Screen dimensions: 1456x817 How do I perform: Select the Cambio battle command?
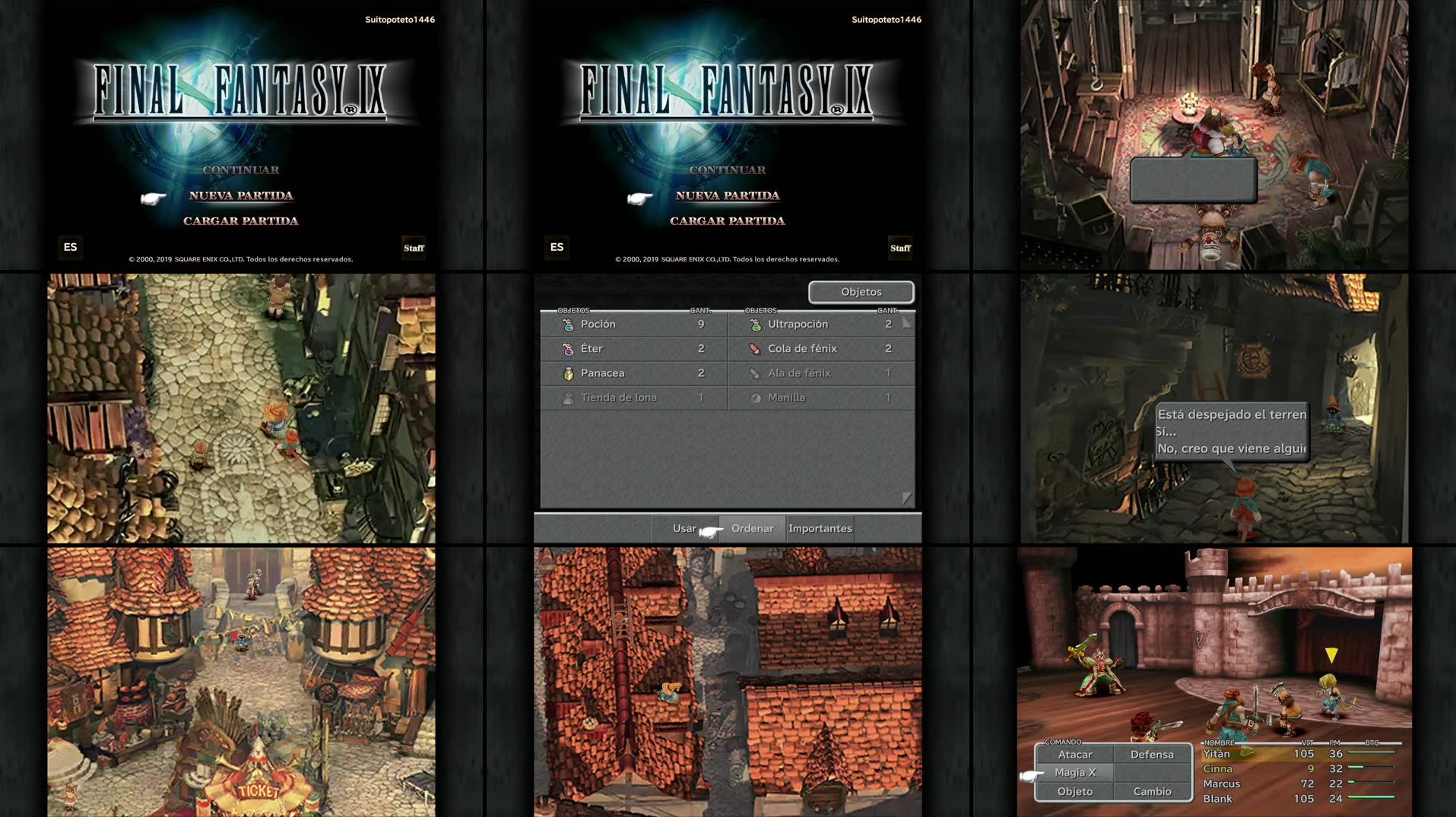[1152, 791]
